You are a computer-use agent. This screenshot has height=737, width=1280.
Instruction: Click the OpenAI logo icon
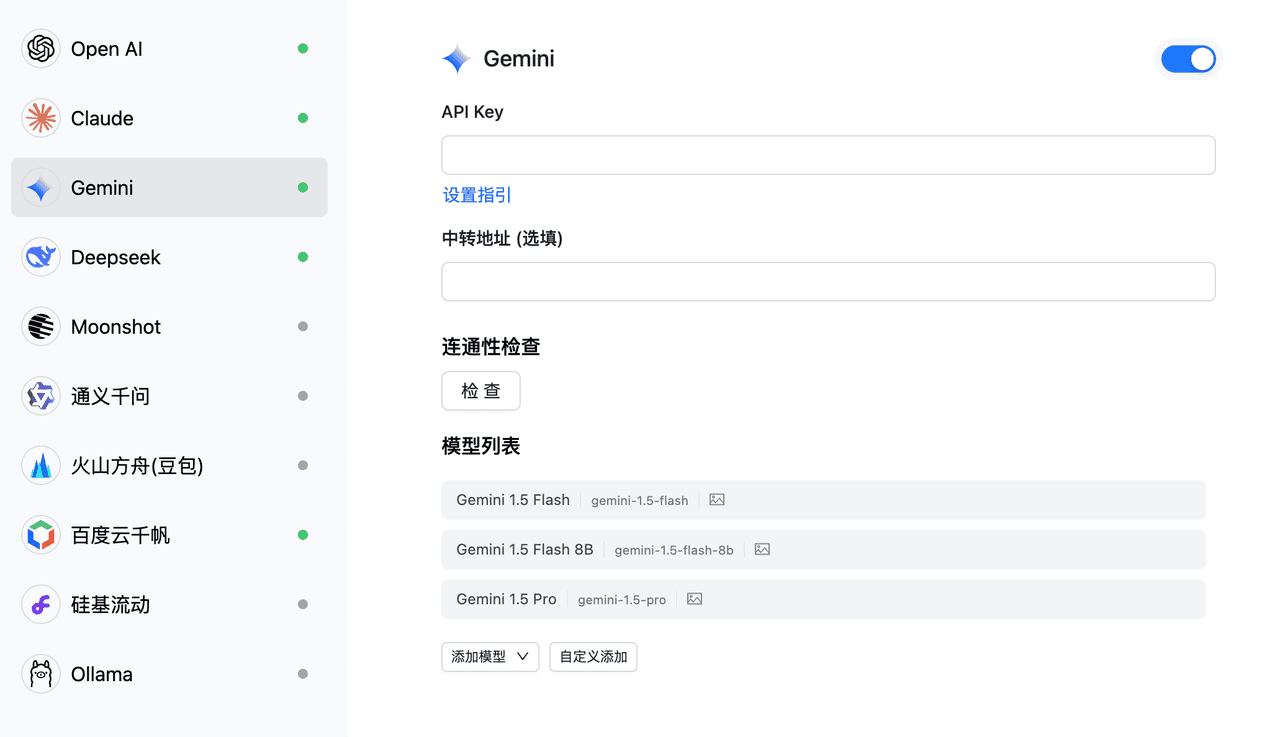41,49
